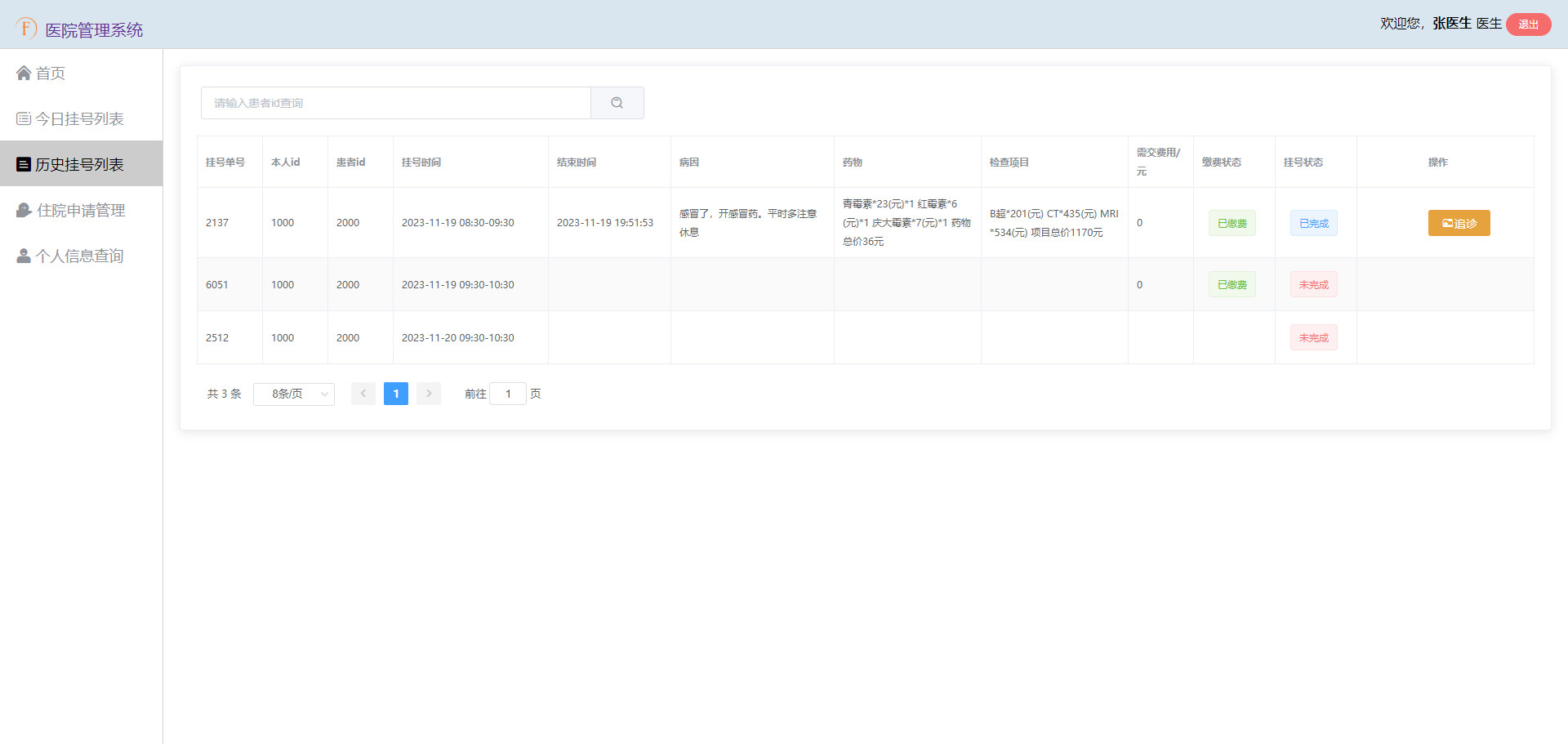Click time 2023-11-19 08:30-09:30 cell
Screen dimensions: 1568x744
point(470,223)
